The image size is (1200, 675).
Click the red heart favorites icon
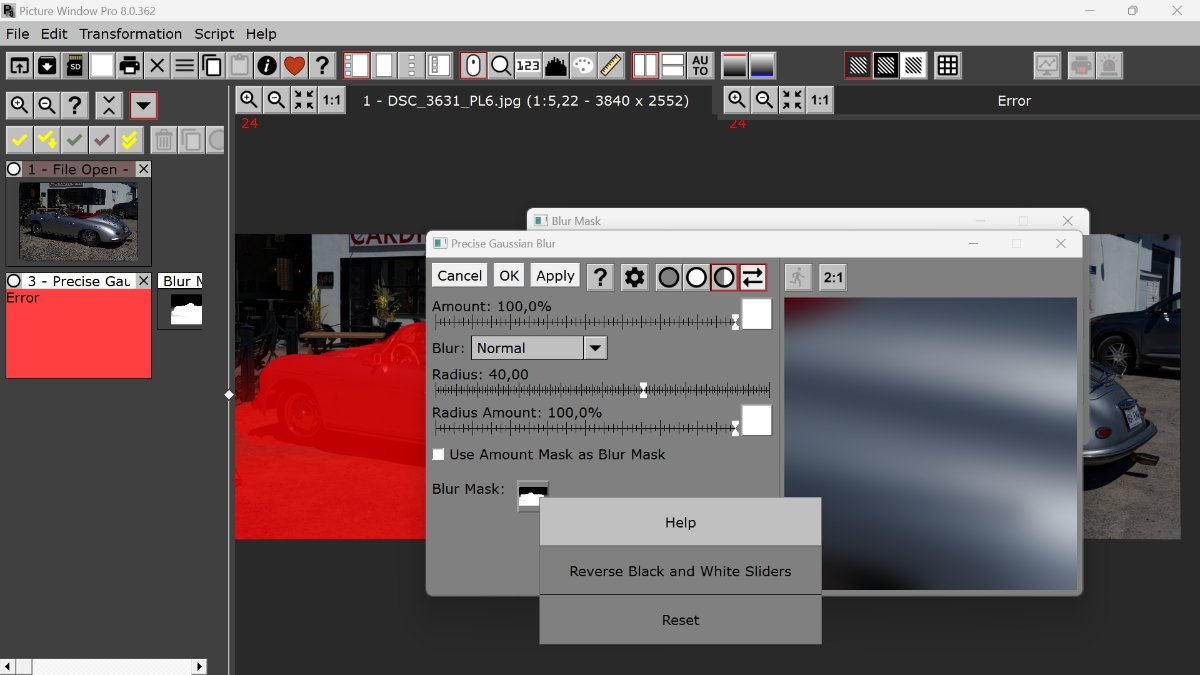coord(294,66)
